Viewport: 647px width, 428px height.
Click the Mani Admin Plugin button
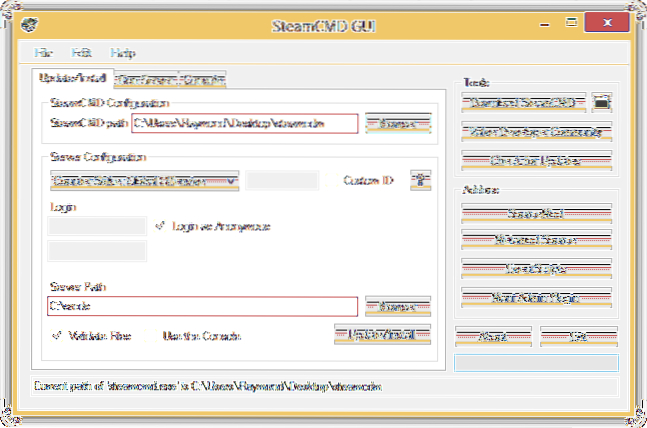[x=536, y=298]
